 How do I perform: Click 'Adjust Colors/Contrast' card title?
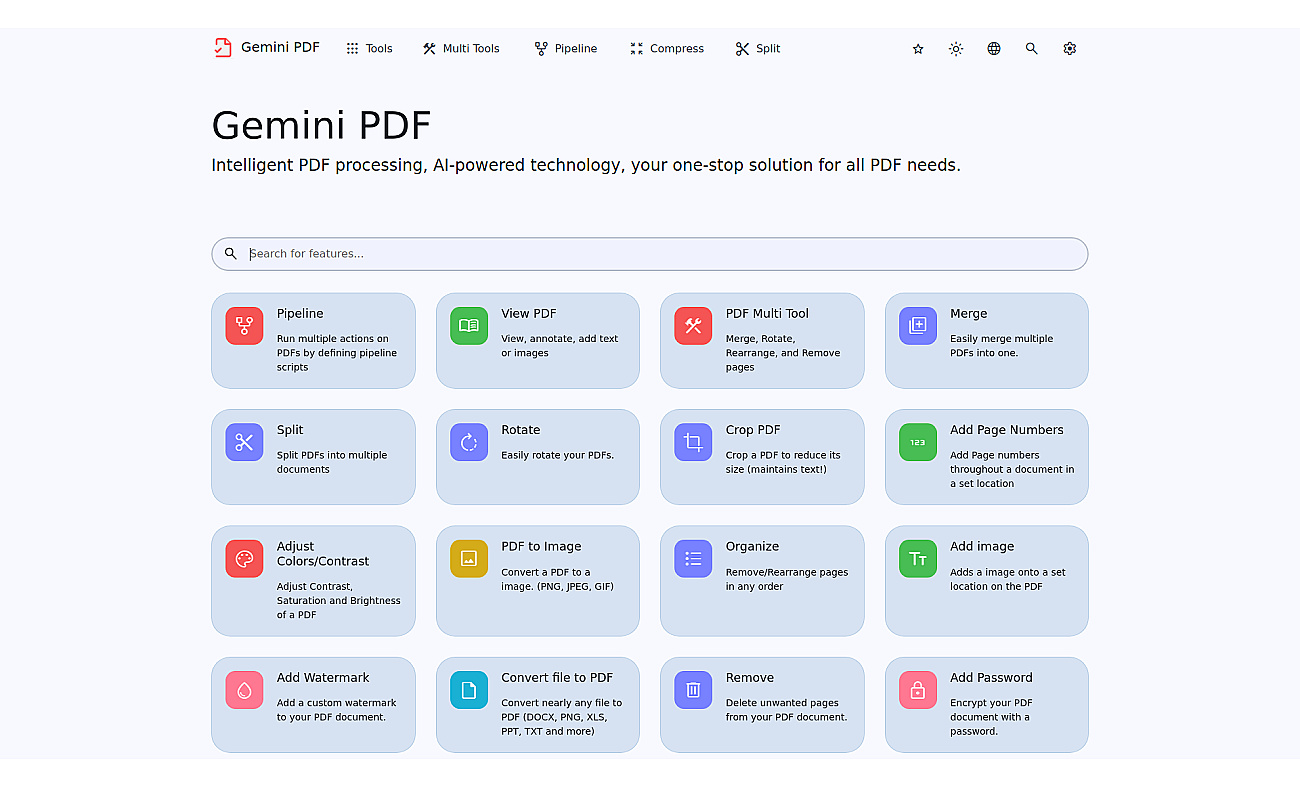pyautogui.click(x=323, y=554)
